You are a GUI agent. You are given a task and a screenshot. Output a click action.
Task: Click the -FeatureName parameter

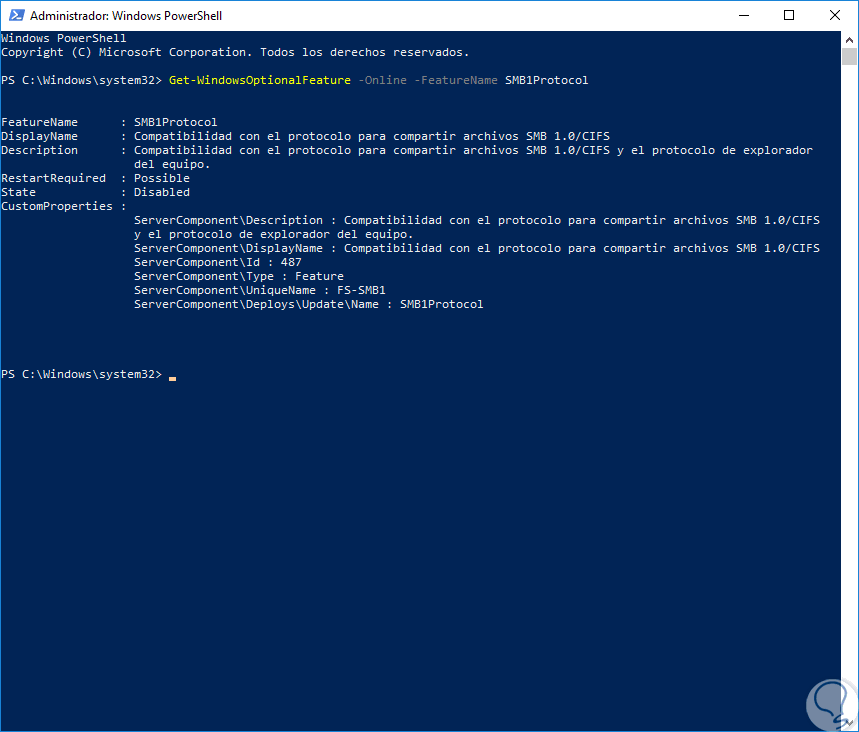coord(454,80)
